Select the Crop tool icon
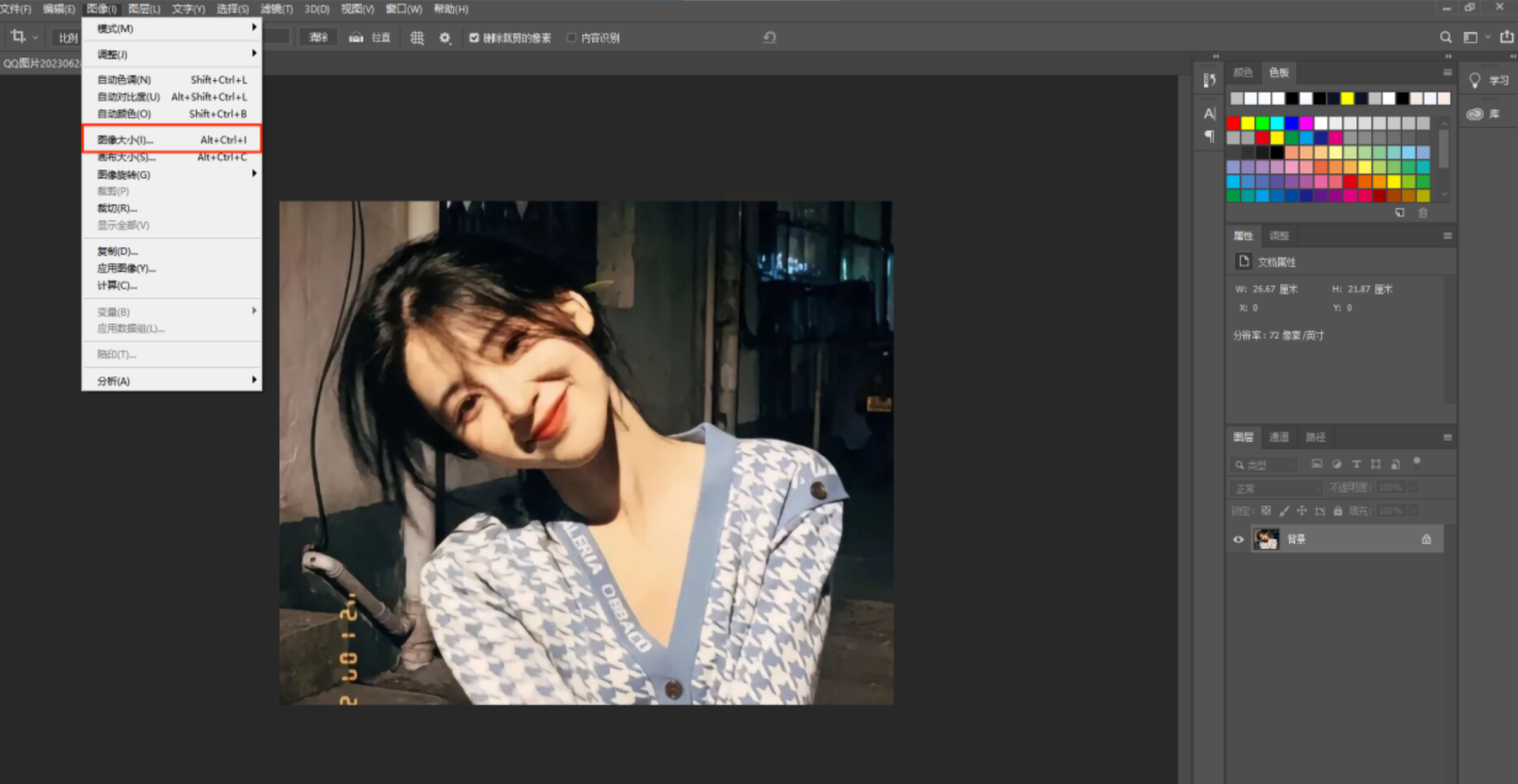Image resolution: width=1518 pixels, height=784 pixels. [18, 37]
